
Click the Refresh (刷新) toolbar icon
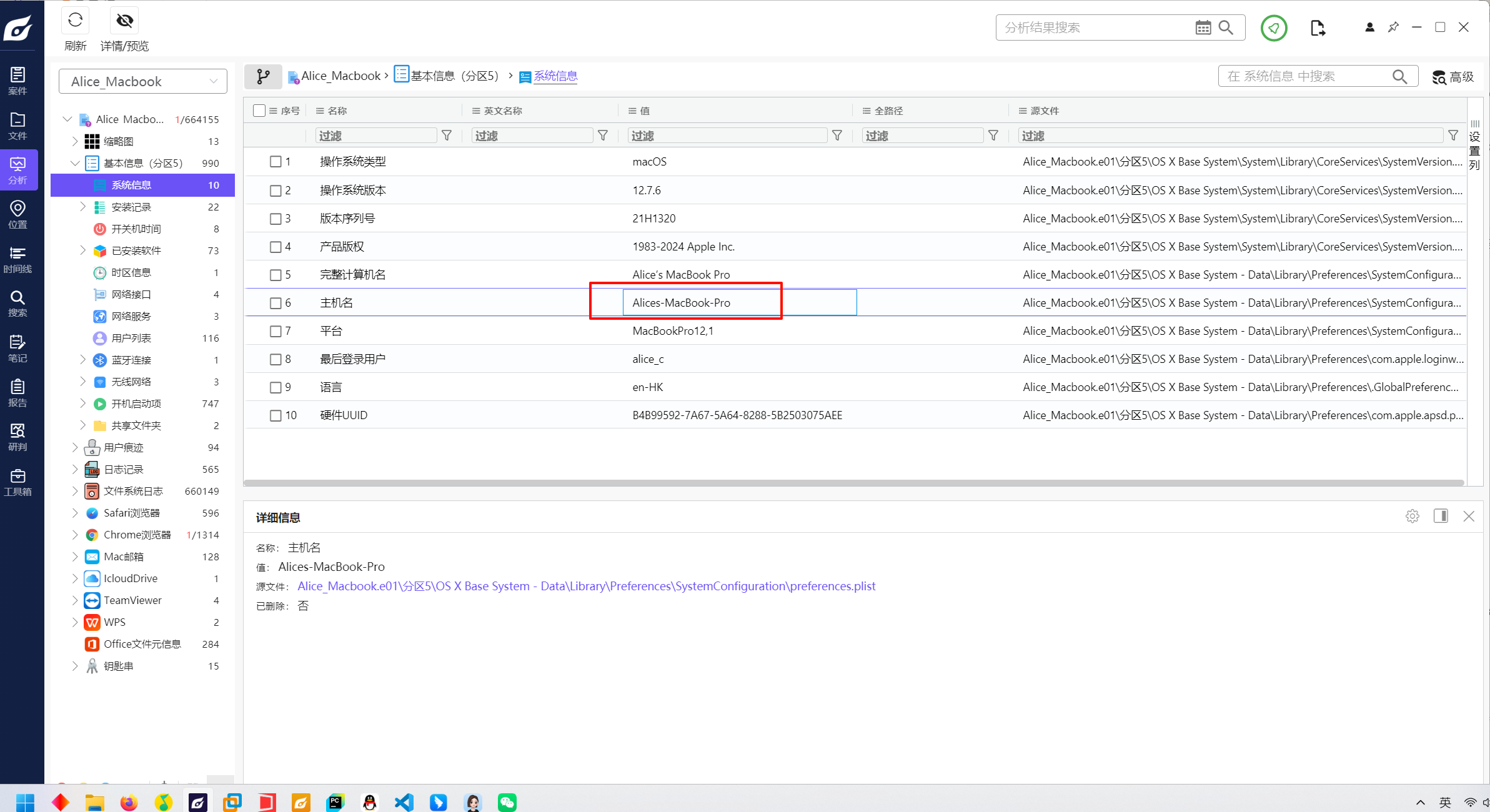(75, 21)
